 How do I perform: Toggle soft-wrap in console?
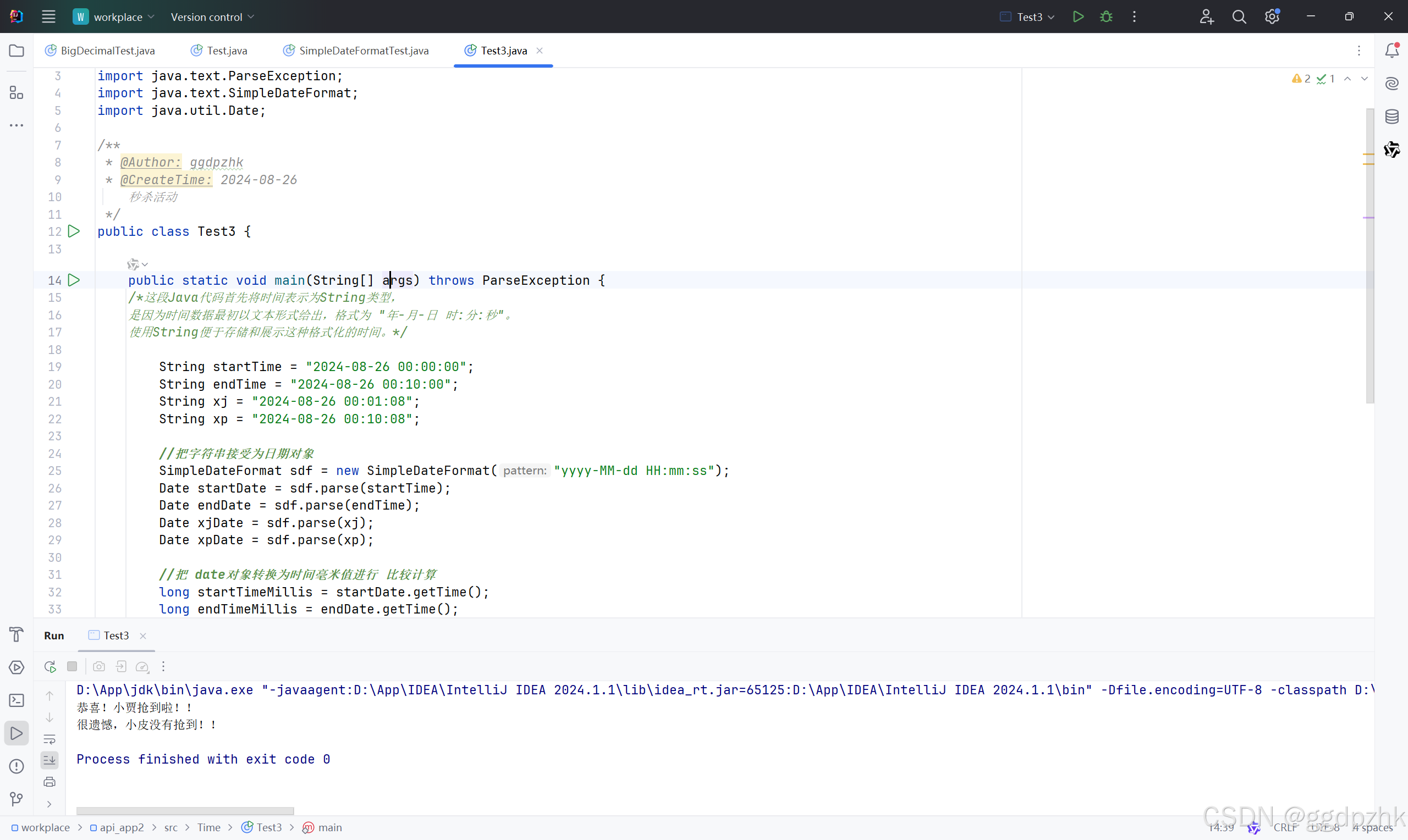click(x=50, y=739)
